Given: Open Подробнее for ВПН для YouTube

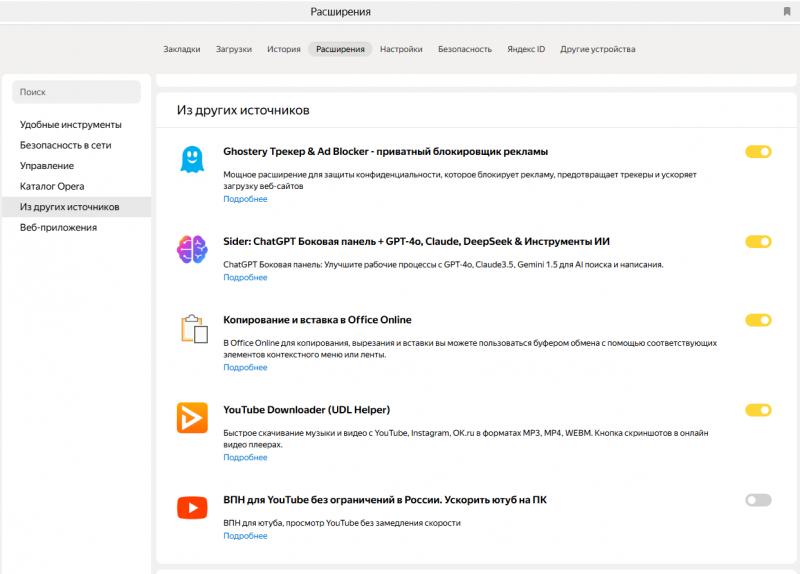Looking at the screenshot, I should click(x=245, y=536).
